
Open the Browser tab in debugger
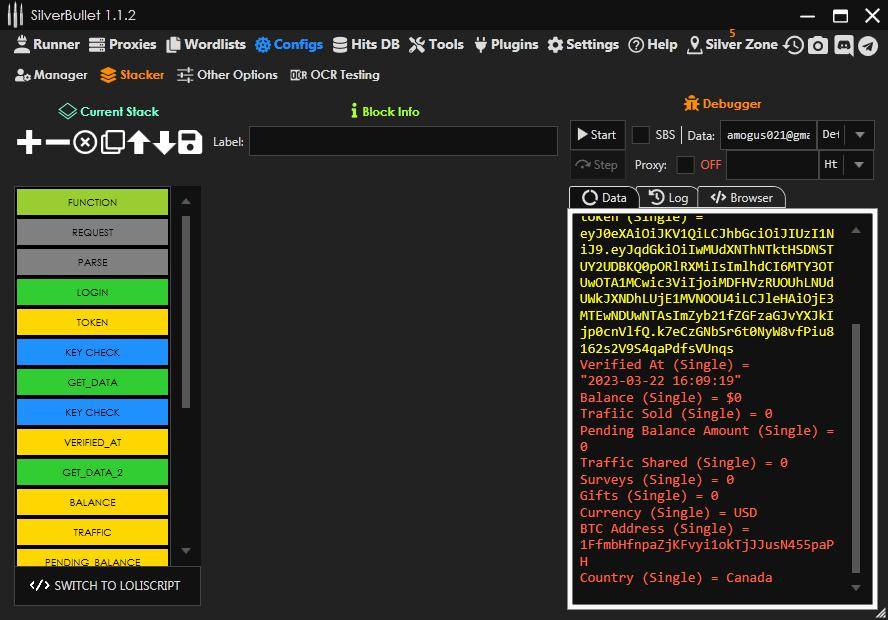[x=741, y=198]
